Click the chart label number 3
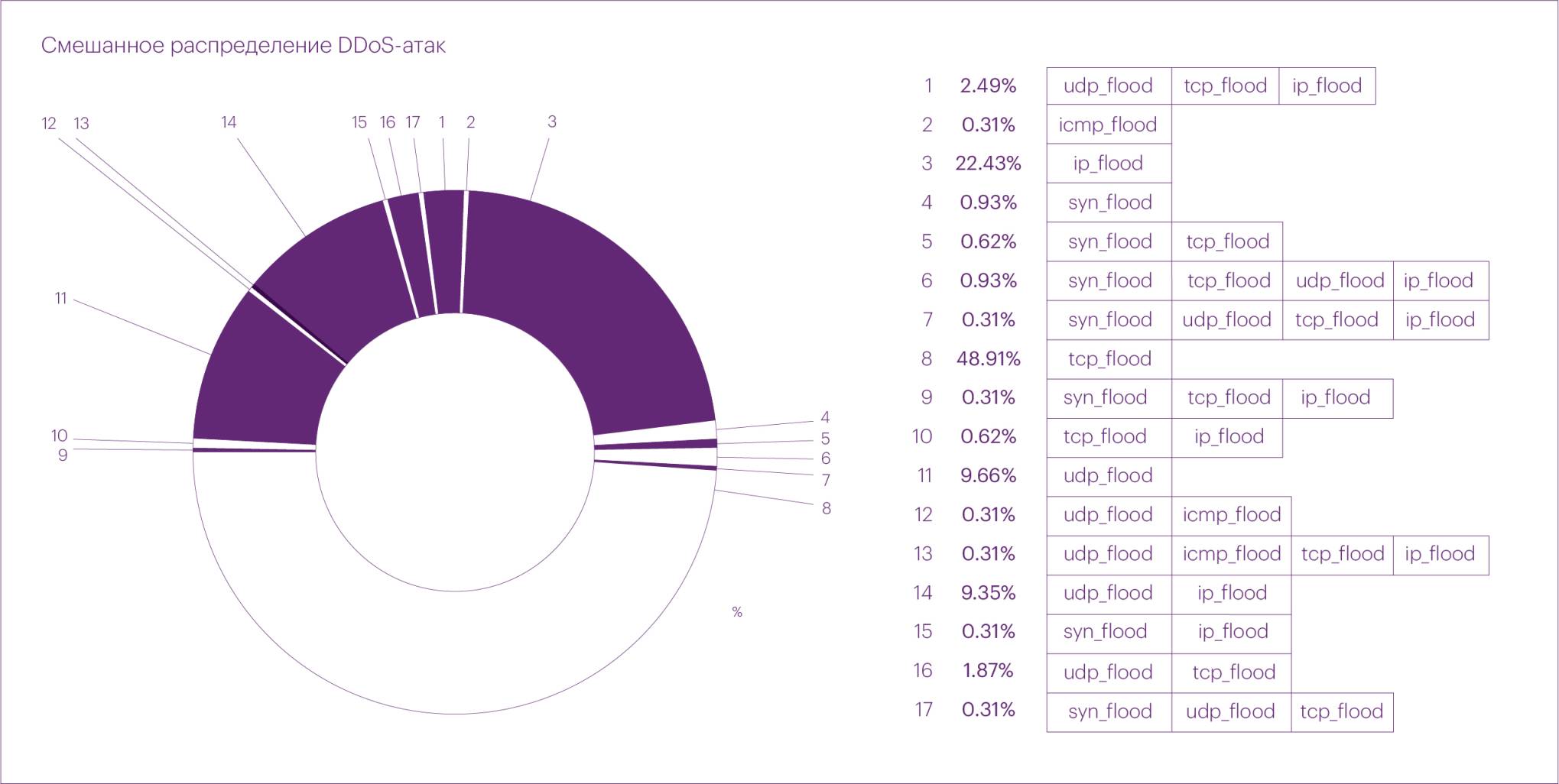 tap(552, 121)
